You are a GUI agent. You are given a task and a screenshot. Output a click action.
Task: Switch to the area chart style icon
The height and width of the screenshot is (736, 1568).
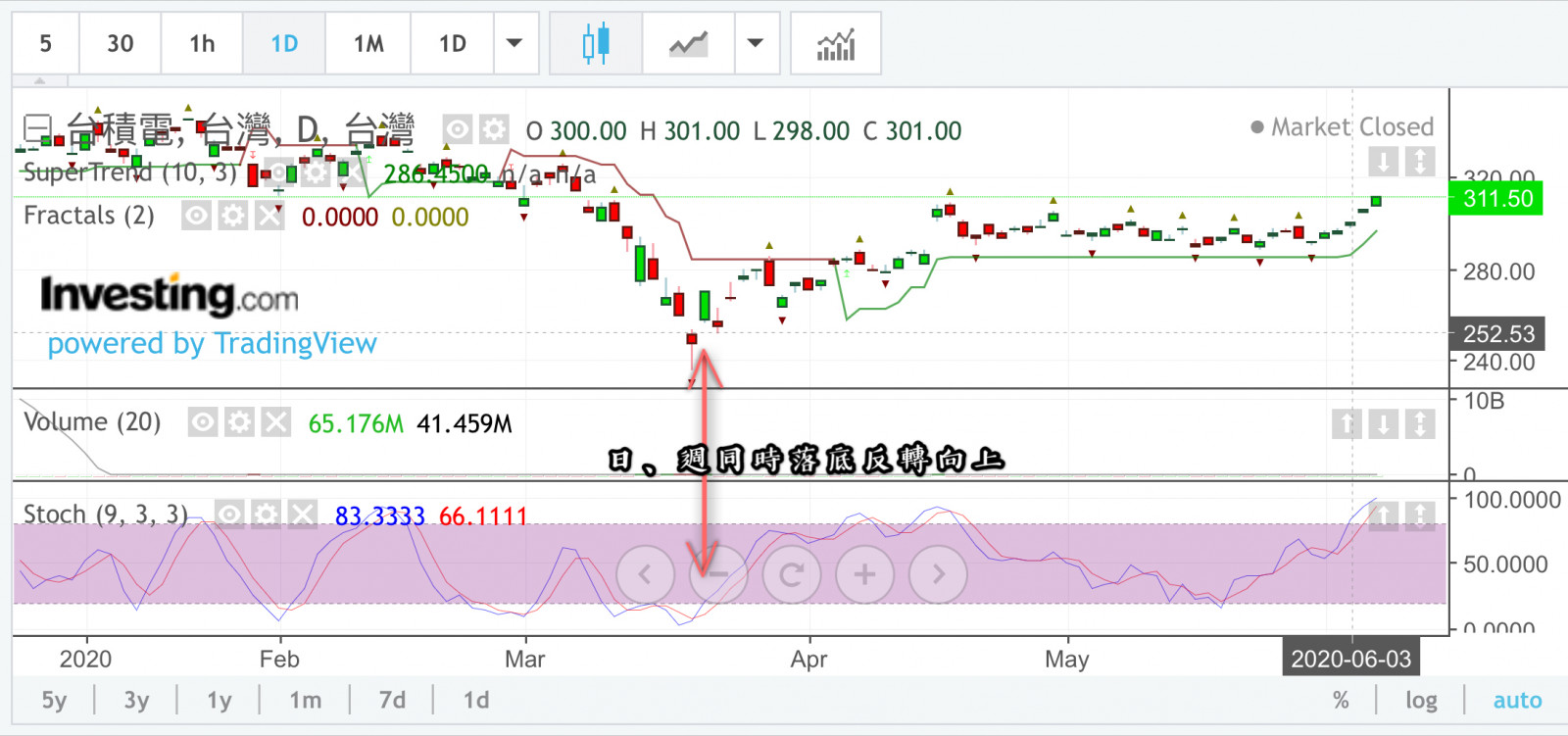pyautogui.click(x=688, y=44)
